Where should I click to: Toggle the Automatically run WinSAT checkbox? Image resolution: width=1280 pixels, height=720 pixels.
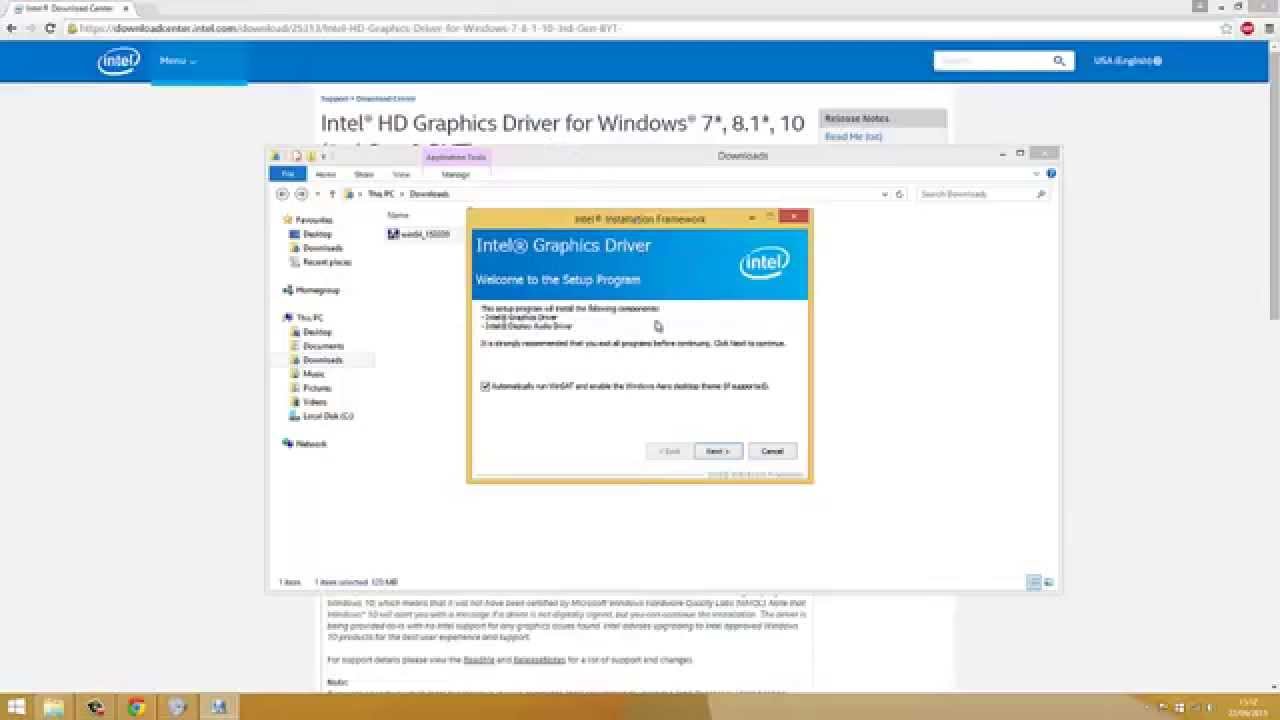tap(485, 386)
